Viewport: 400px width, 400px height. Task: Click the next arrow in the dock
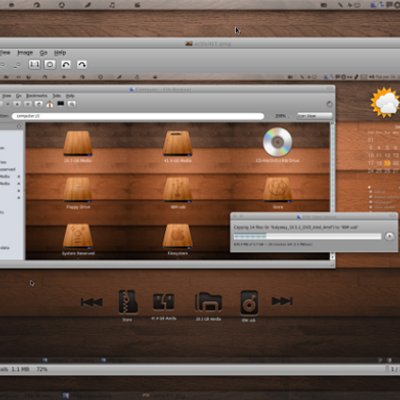point(282,301)
